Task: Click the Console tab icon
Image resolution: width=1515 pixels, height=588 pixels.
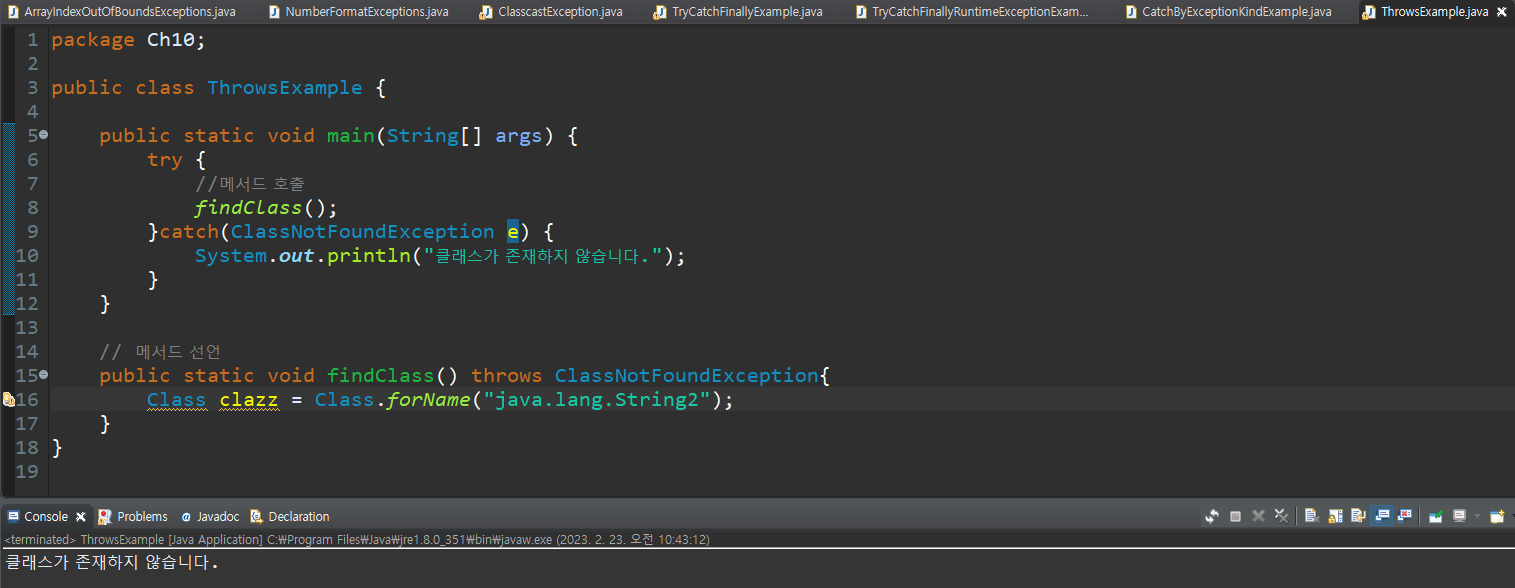Action: click(x=13, y=517)
